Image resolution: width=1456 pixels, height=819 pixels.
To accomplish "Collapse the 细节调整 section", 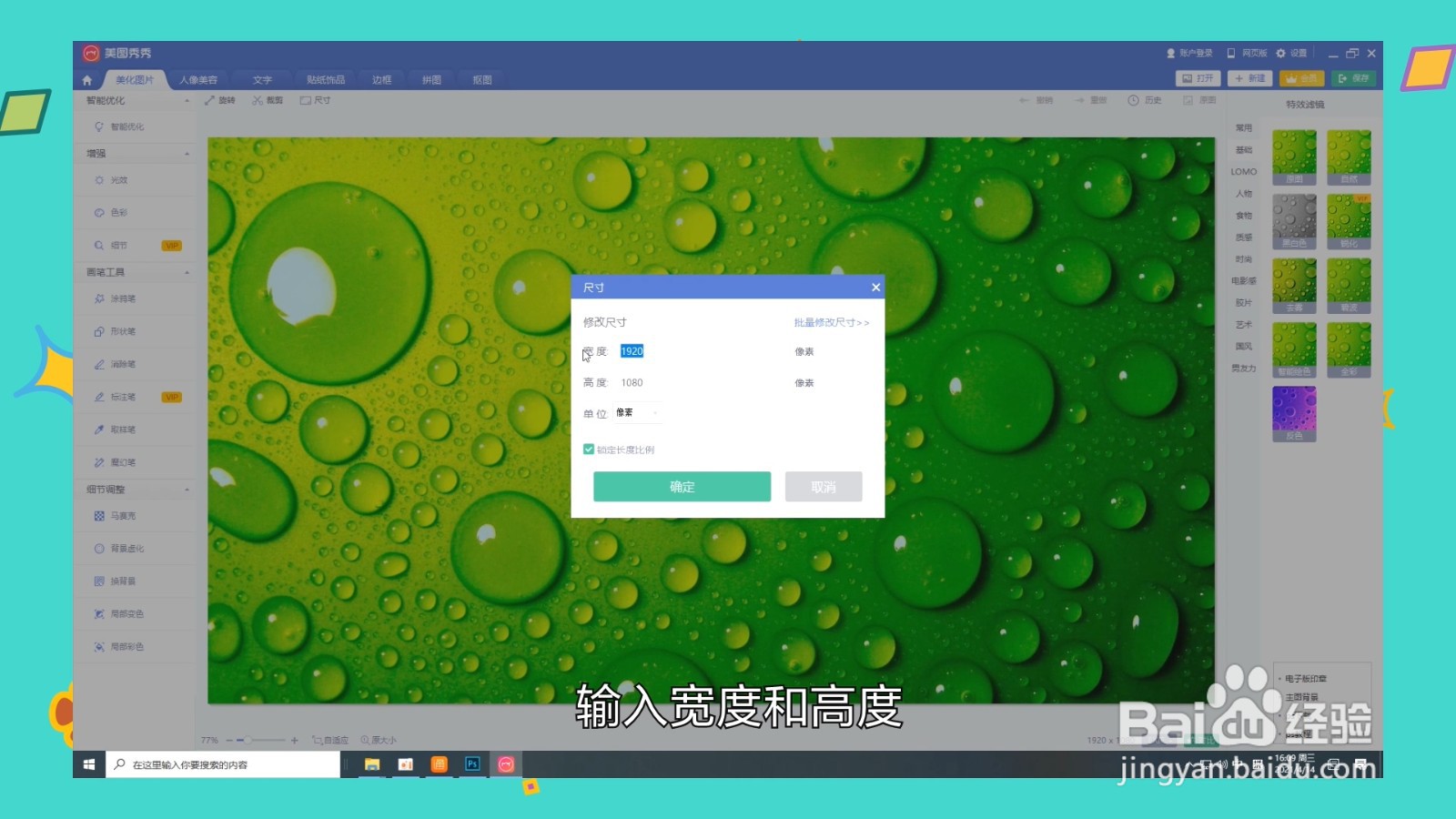I will (x=187, y=490).
